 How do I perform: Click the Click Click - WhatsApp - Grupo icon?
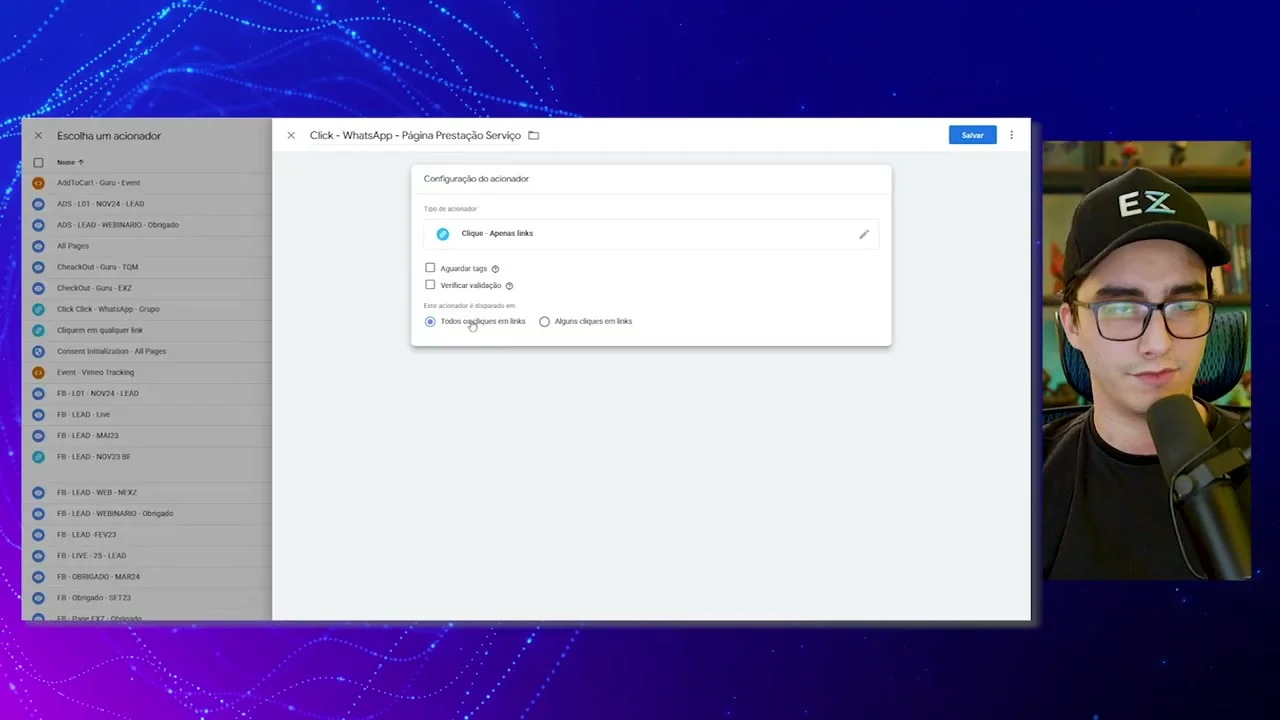point(38,309)
